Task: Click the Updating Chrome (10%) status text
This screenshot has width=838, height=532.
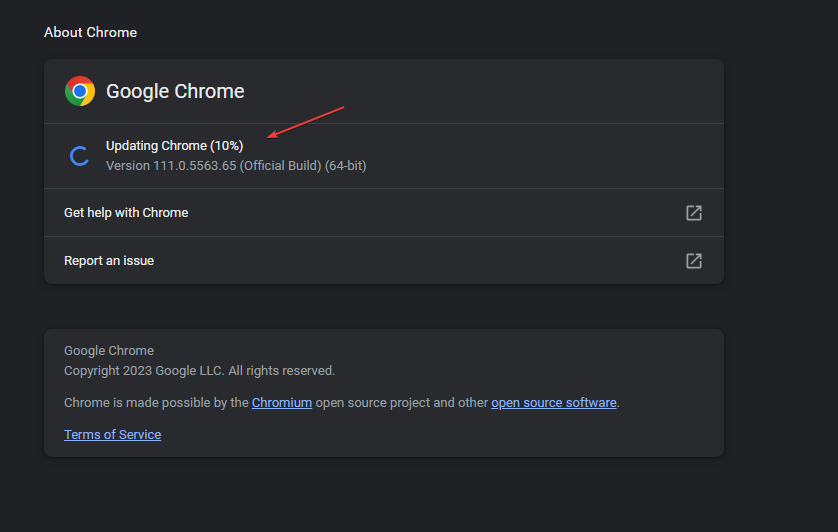Action: (x=174, y=146)
